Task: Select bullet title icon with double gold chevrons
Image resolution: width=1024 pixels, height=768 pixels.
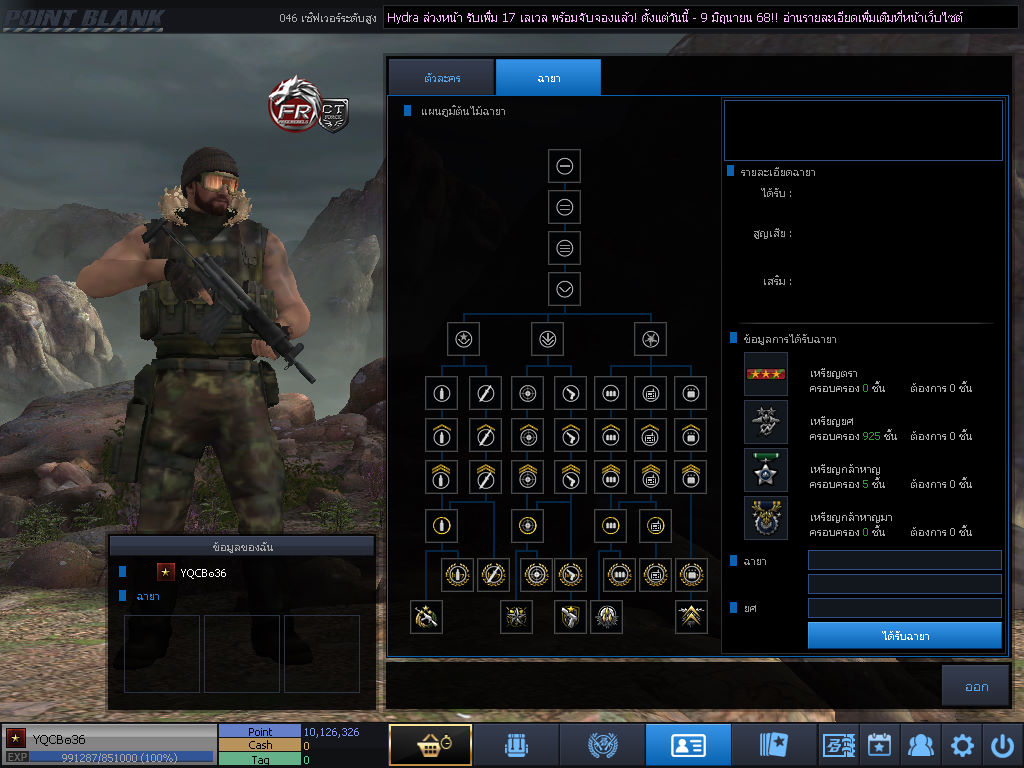Action: (x=441, y=477)
